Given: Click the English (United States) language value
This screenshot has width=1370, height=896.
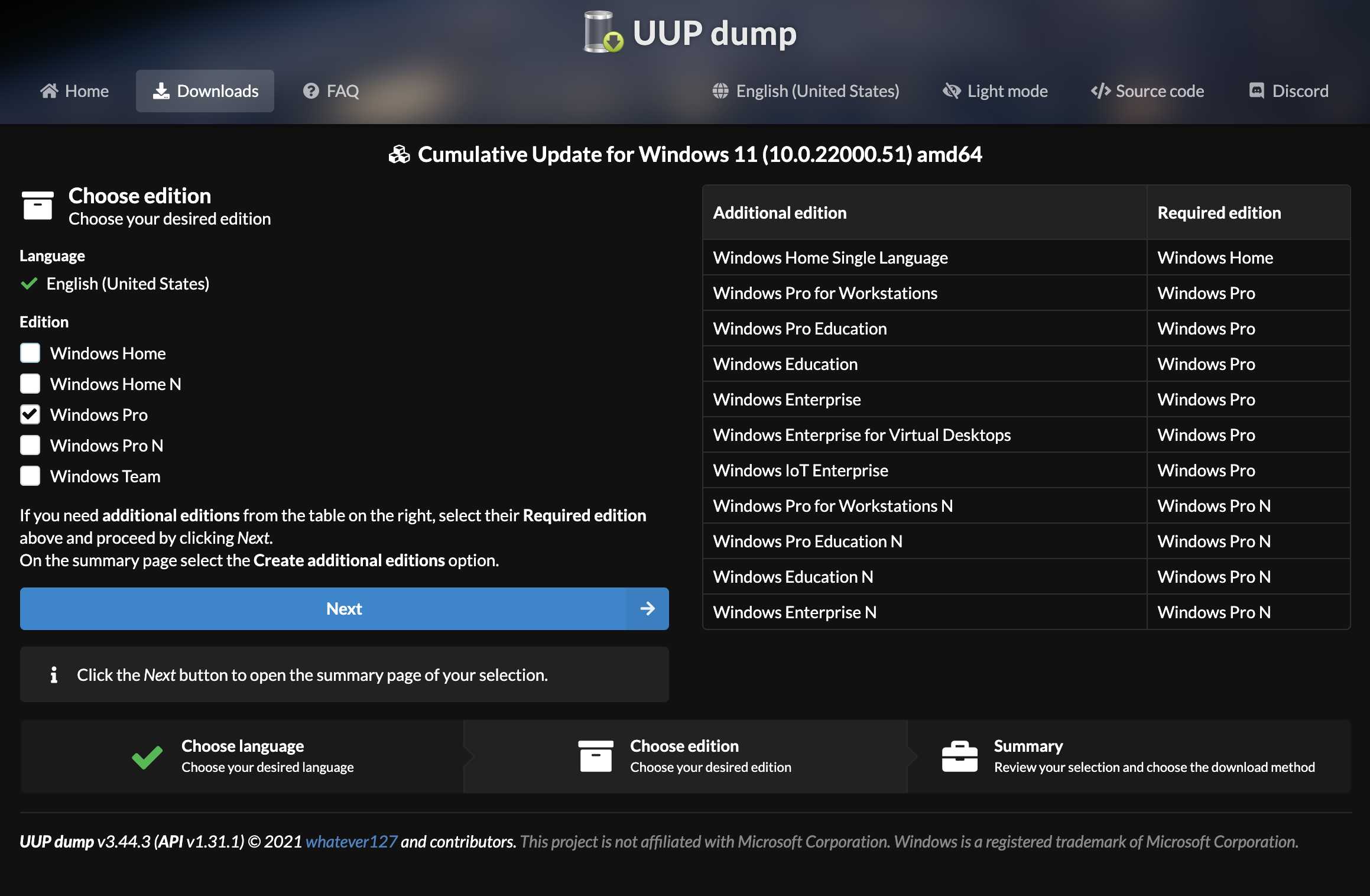Looking at the screenshot, I should [x=128, y=284].
